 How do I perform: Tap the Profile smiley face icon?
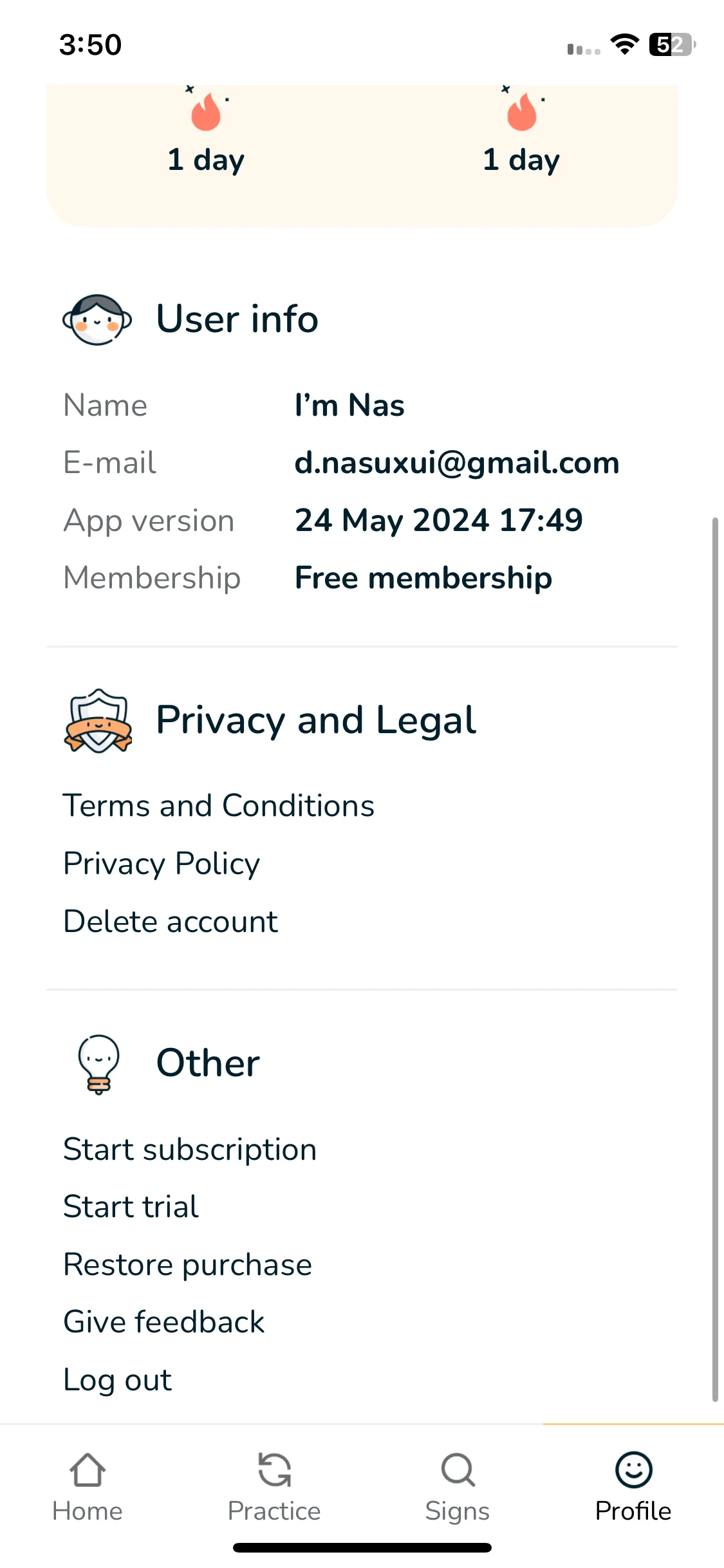coord(634,1470)
